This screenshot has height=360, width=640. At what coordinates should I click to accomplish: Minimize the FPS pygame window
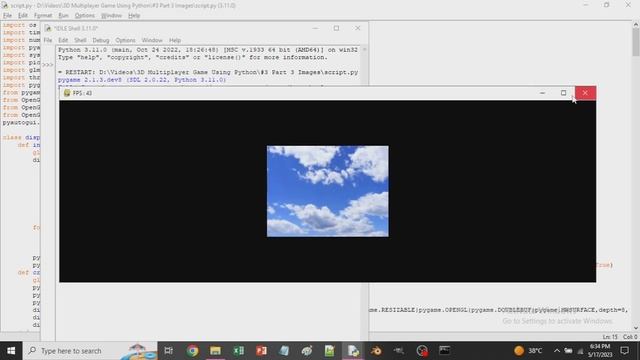coord(542,93)
